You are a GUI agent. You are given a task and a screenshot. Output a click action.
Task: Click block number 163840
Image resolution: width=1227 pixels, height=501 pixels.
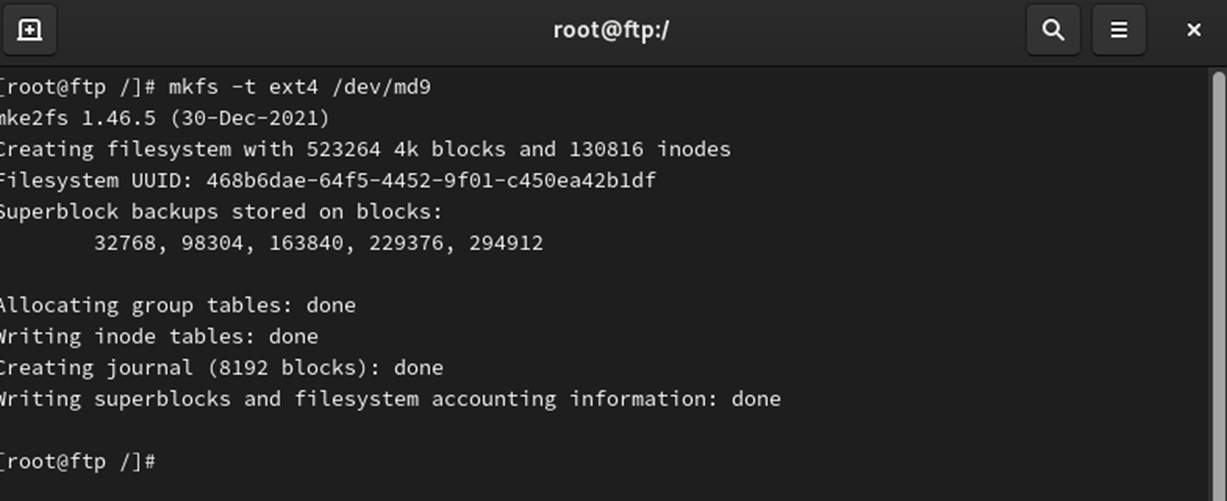click(308, 243)
